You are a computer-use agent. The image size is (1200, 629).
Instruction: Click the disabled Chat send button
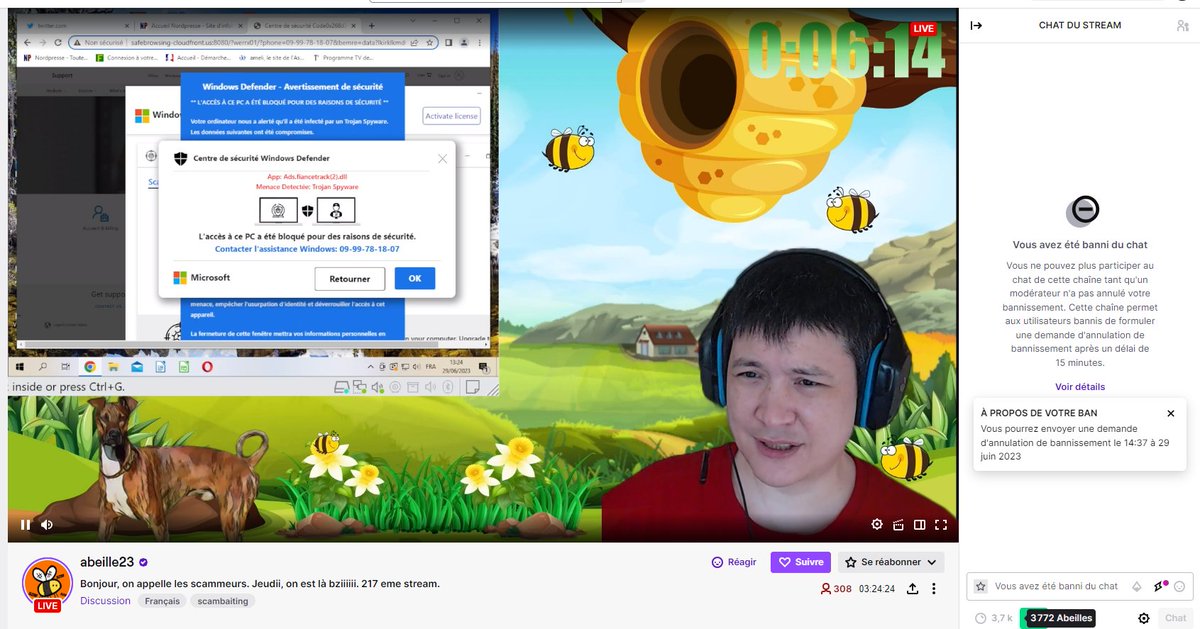(1176, 618)
